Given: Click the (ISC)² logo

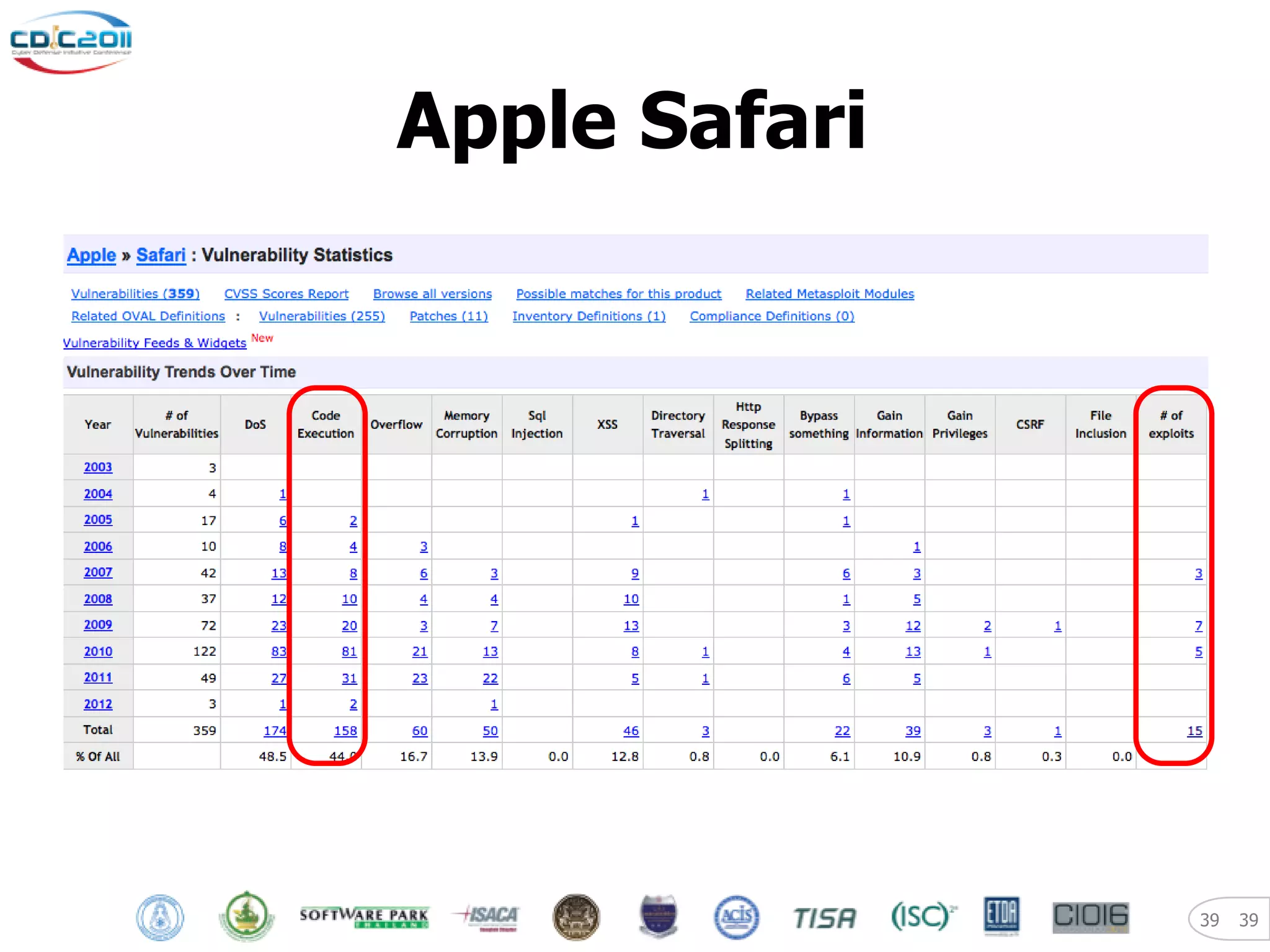Looking at the screenshot, I should (x=923, y=917).
